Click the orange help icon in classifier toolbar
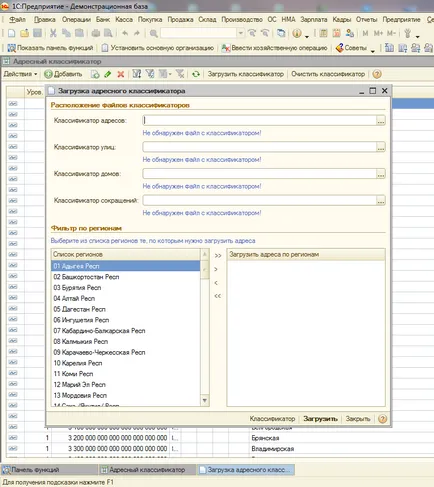This screenshot has height=487, width=434. pyautogui.click(x=377, y=74)
